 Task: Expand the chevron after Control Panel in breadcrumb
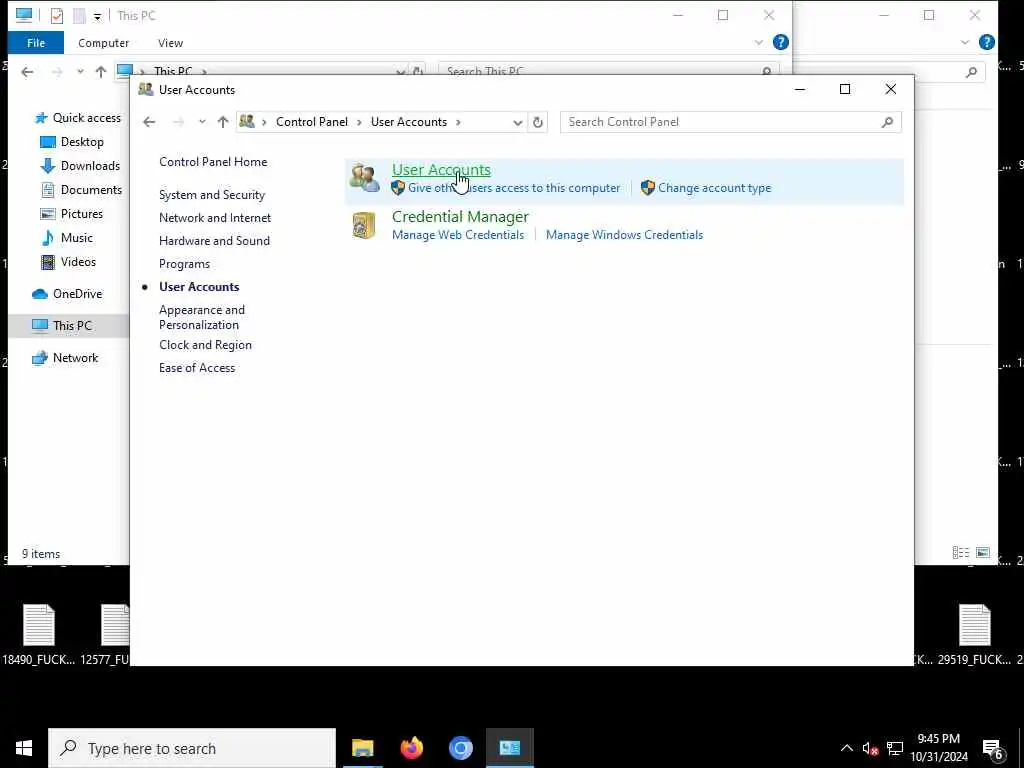(359, 122)
